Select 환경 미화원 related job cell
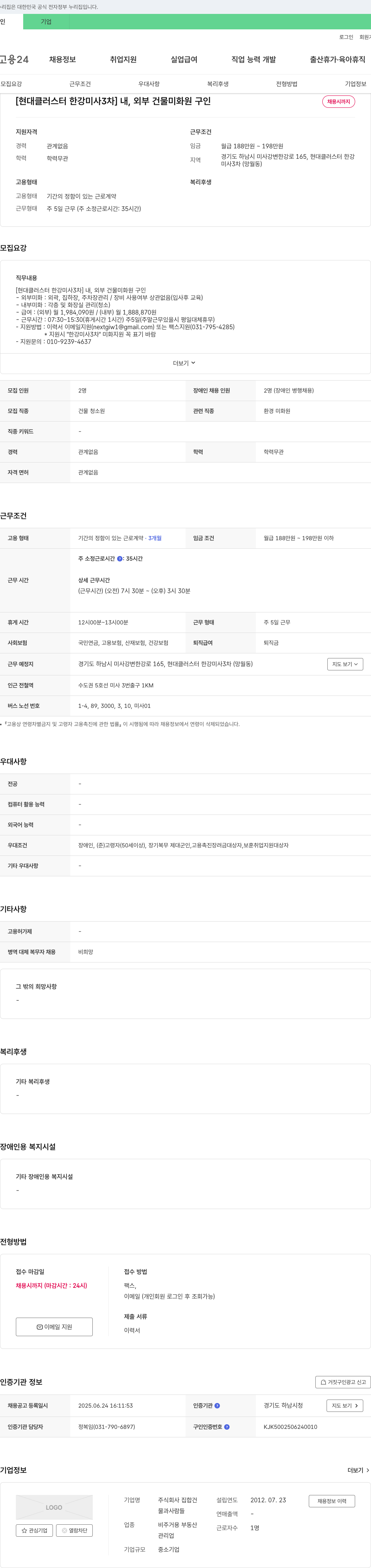The image size is (371, 1568). (x=277, y=411)
